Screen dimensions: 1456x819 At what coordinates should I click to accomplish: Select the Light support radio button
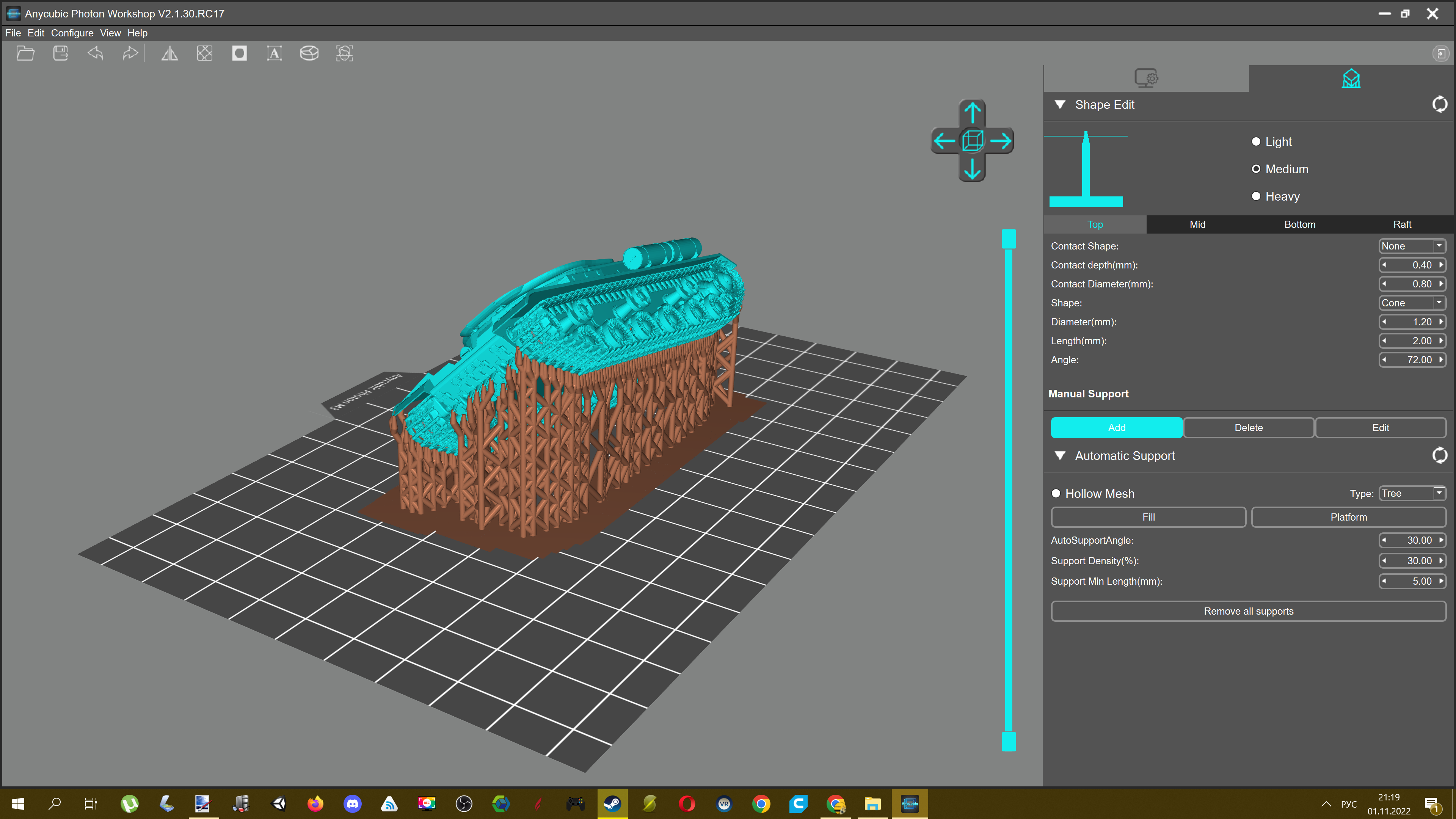click(1256, 141)
